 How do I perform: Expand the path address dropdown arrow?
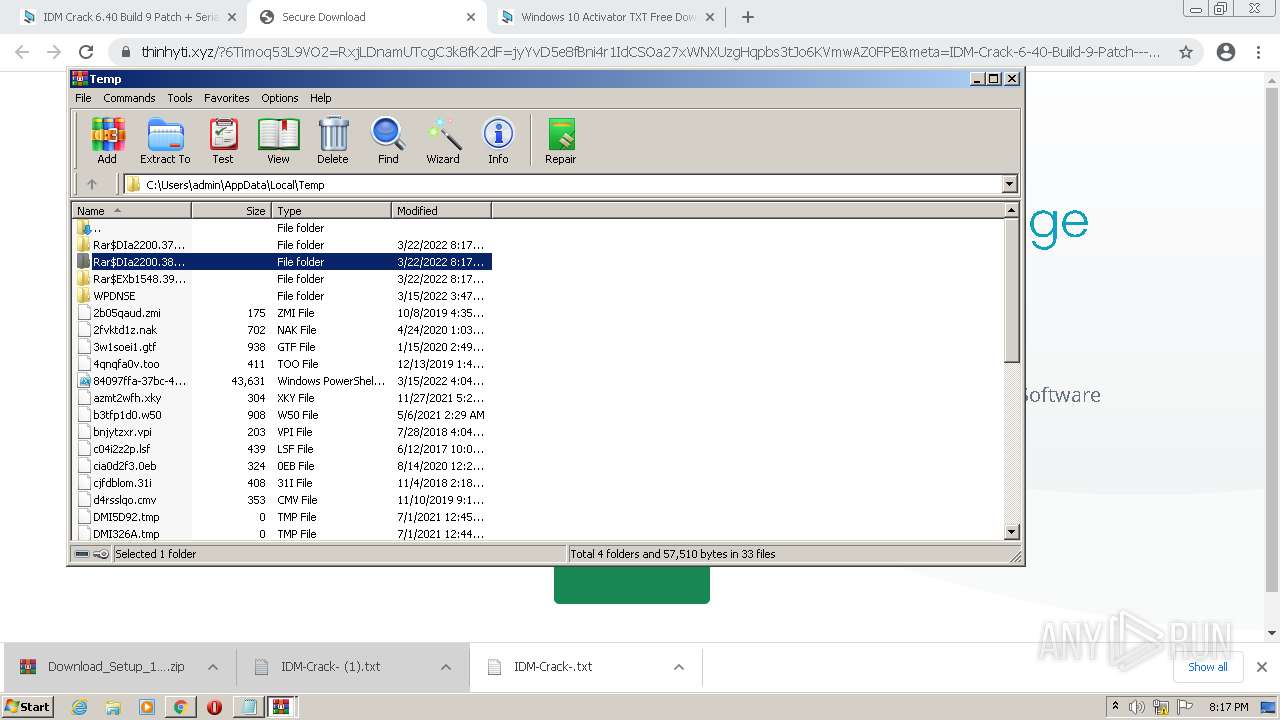1009,184
